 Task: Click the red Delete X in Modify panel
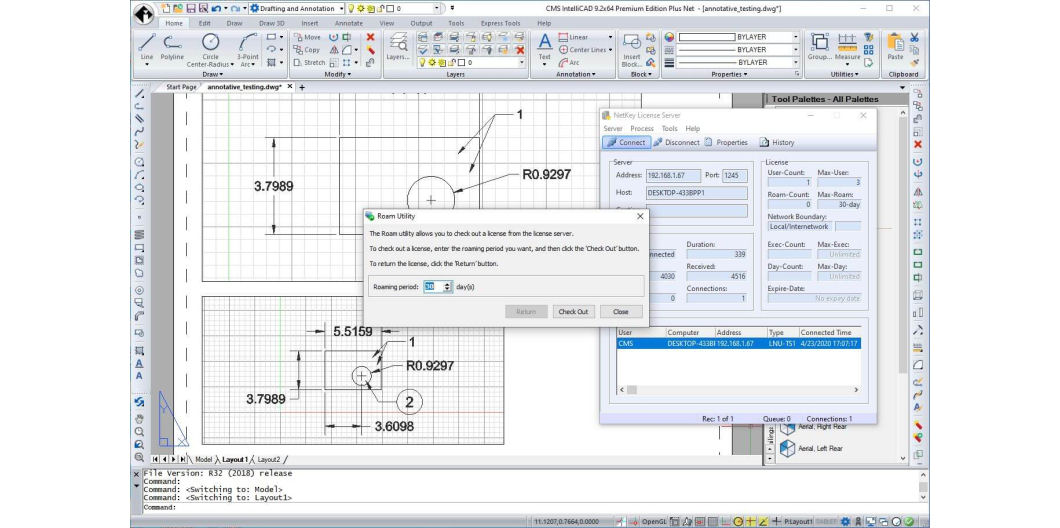coord(370,37)
